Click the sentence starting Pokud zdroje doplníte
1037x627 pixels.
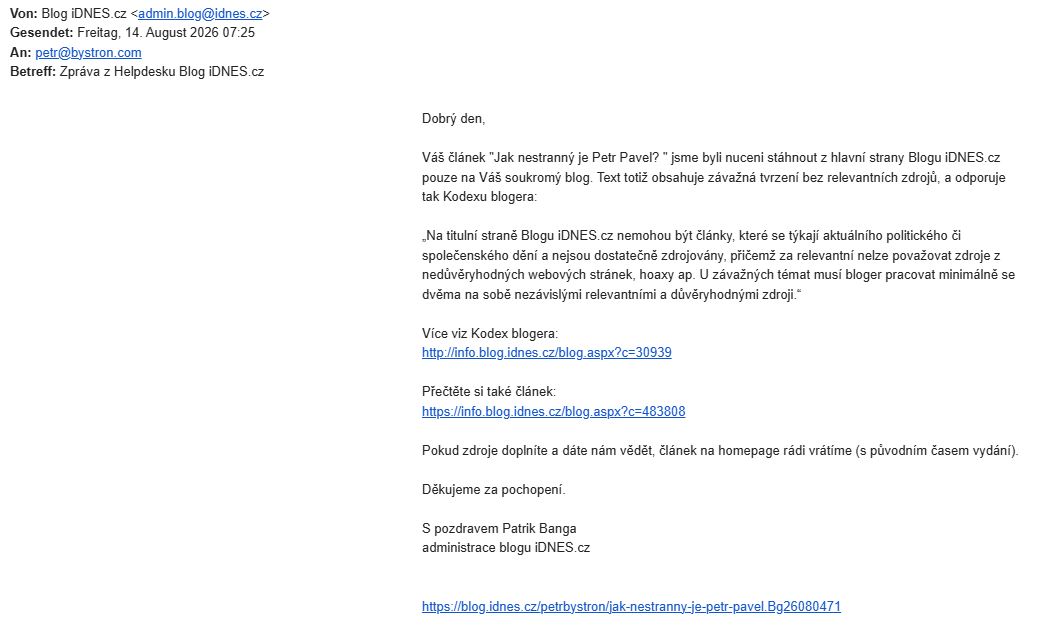(720, 450)
